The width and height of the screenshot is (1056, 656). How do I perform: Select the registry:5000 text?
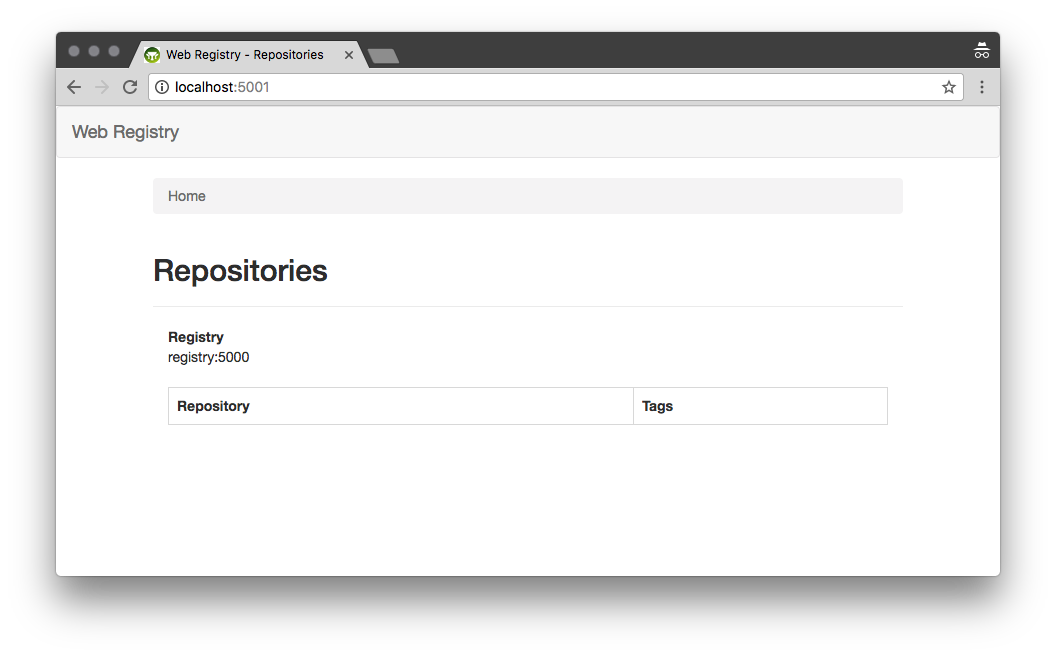(x=209, y=358)
